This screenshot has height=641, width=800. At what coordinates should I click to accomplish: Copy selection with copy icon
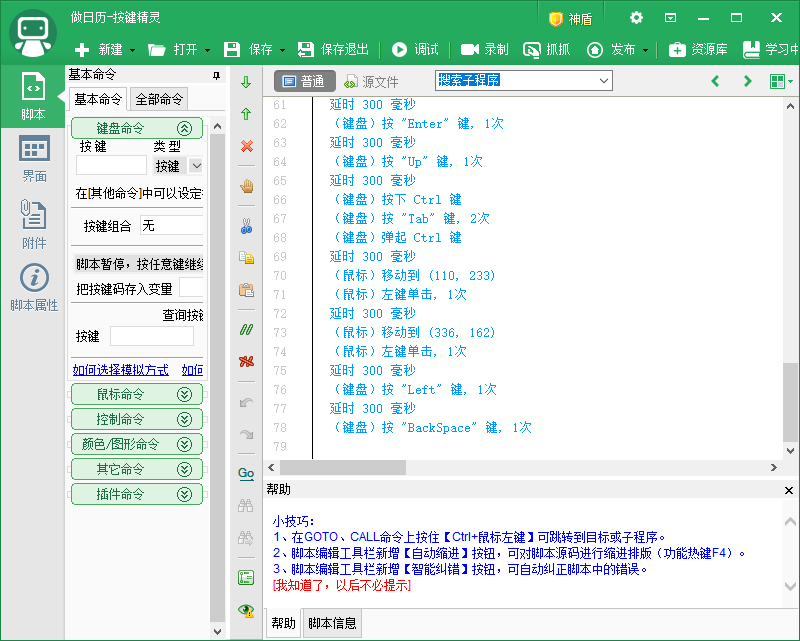[x=246, y=258]
